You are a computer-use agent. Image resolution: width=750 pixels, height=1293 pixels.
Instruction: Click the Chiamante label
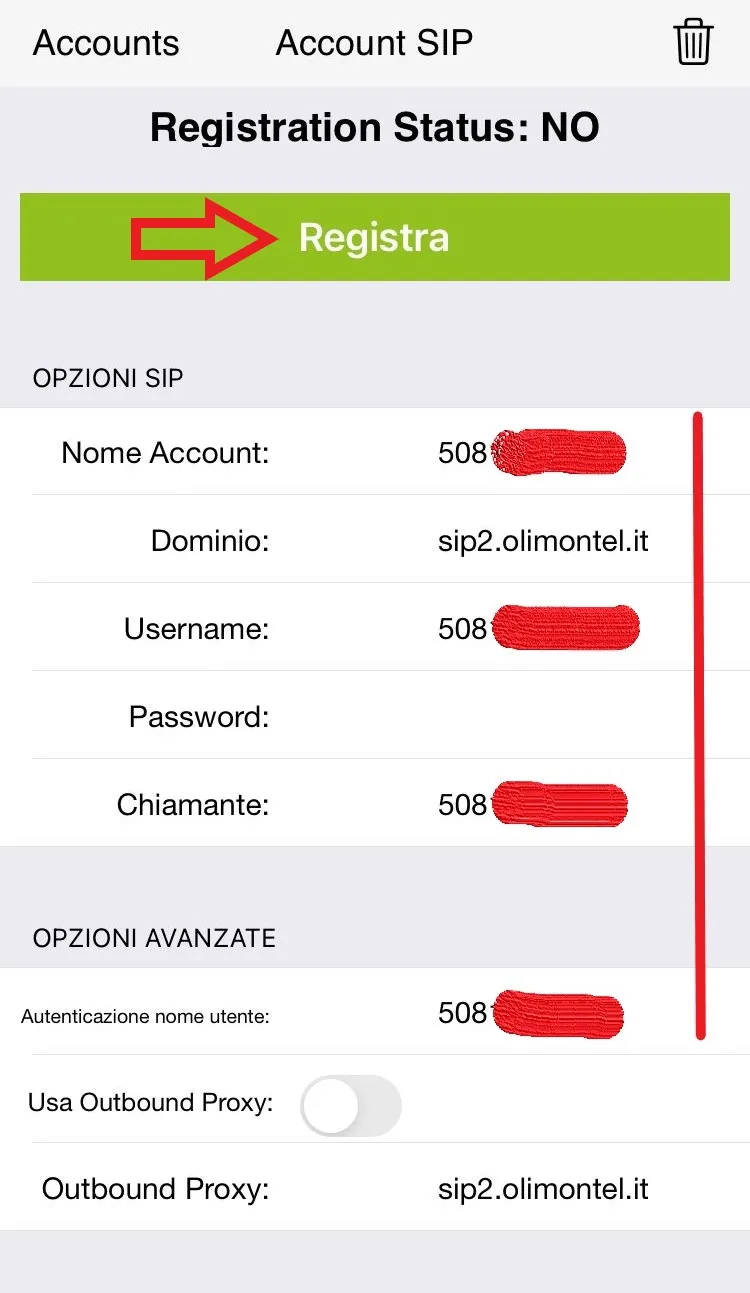(193, 805)
